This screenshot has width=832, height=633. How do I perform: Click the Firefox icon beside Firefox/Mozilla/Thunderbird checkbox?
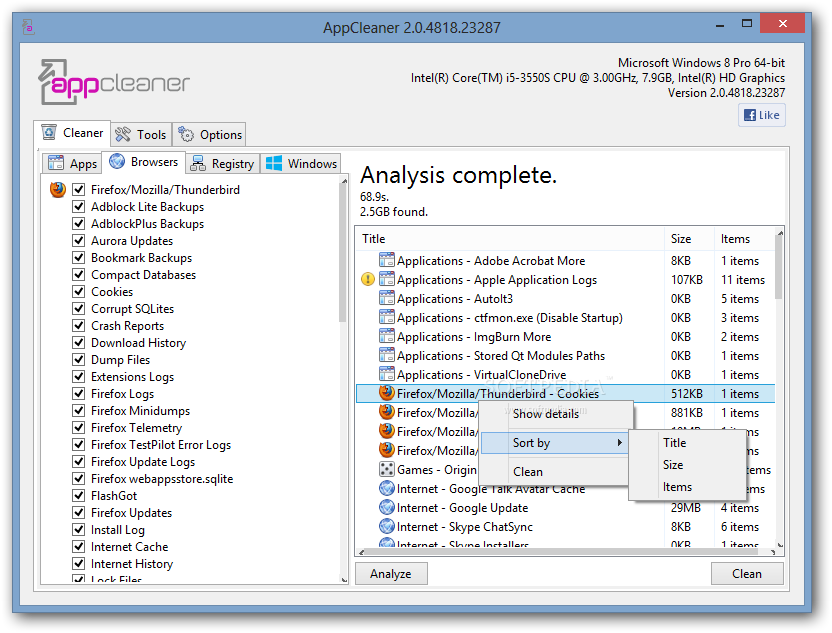pos(58,189)
